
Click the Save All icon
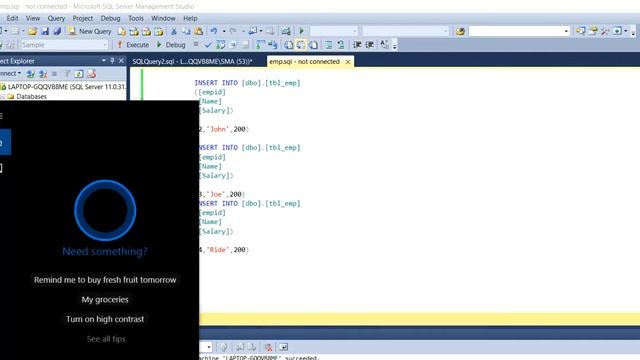point(57,31)
